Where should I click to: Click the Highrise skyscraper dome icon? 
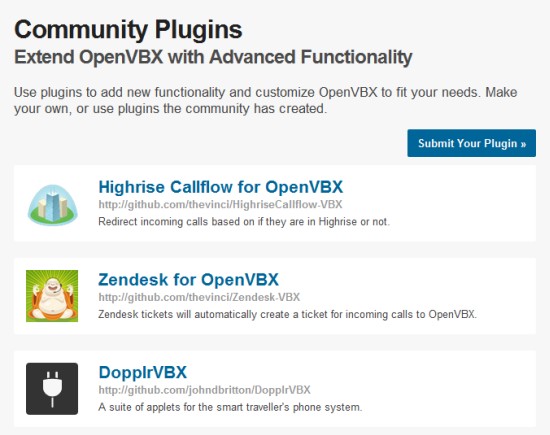click(x=52, y=205)
